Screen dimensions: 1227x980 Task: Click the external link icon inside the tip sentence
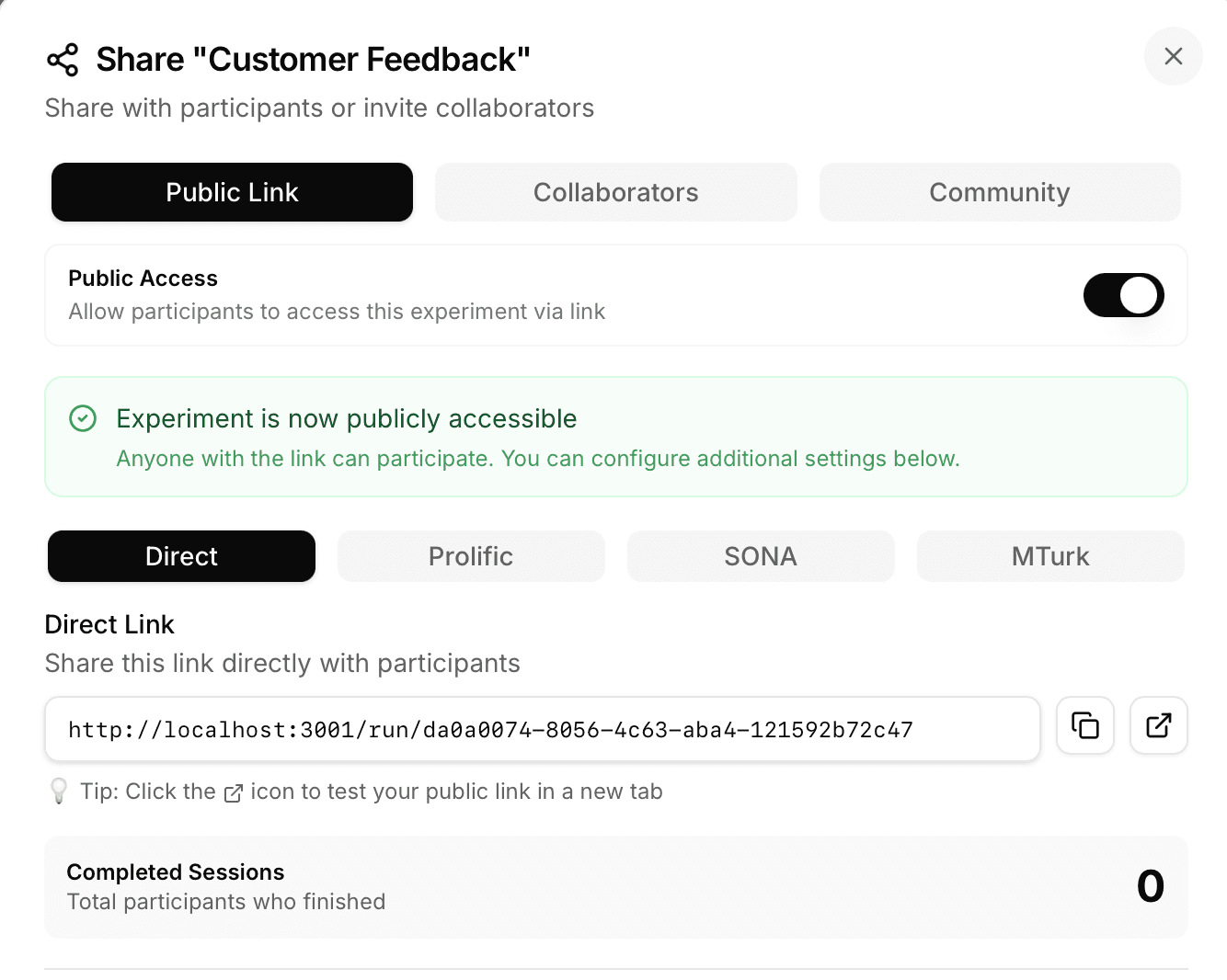(x=234, y=792)
